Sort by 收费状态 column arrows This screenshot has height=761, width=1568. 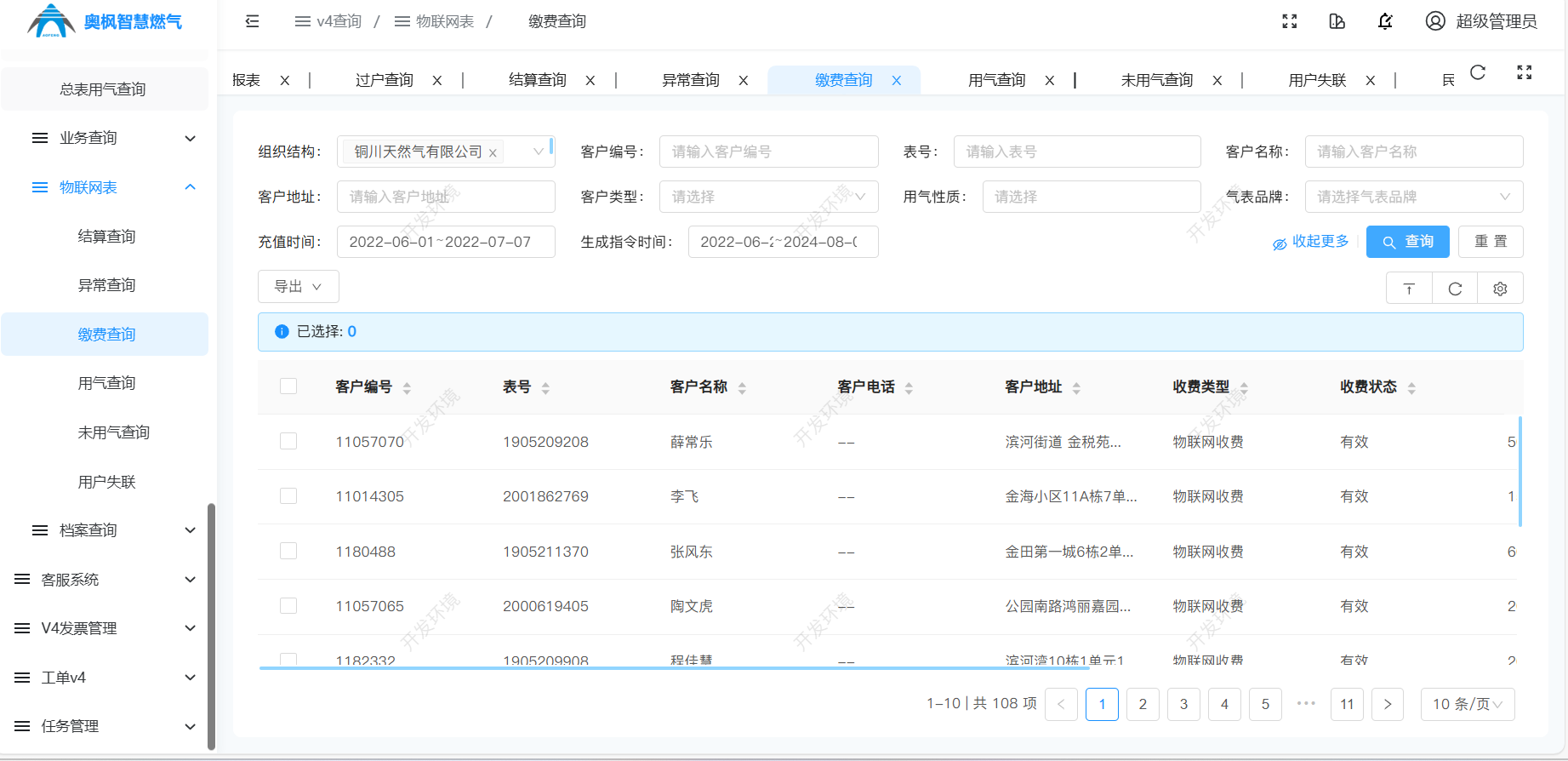coord(1411,388)
